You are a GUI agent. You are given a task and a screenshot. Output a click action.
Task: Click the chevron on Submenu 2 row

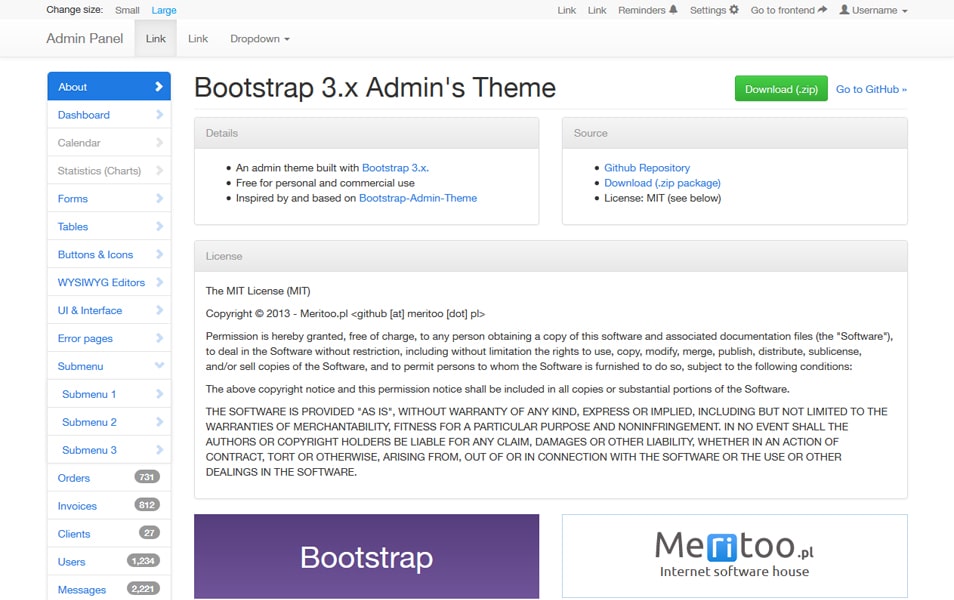point(159,422)
